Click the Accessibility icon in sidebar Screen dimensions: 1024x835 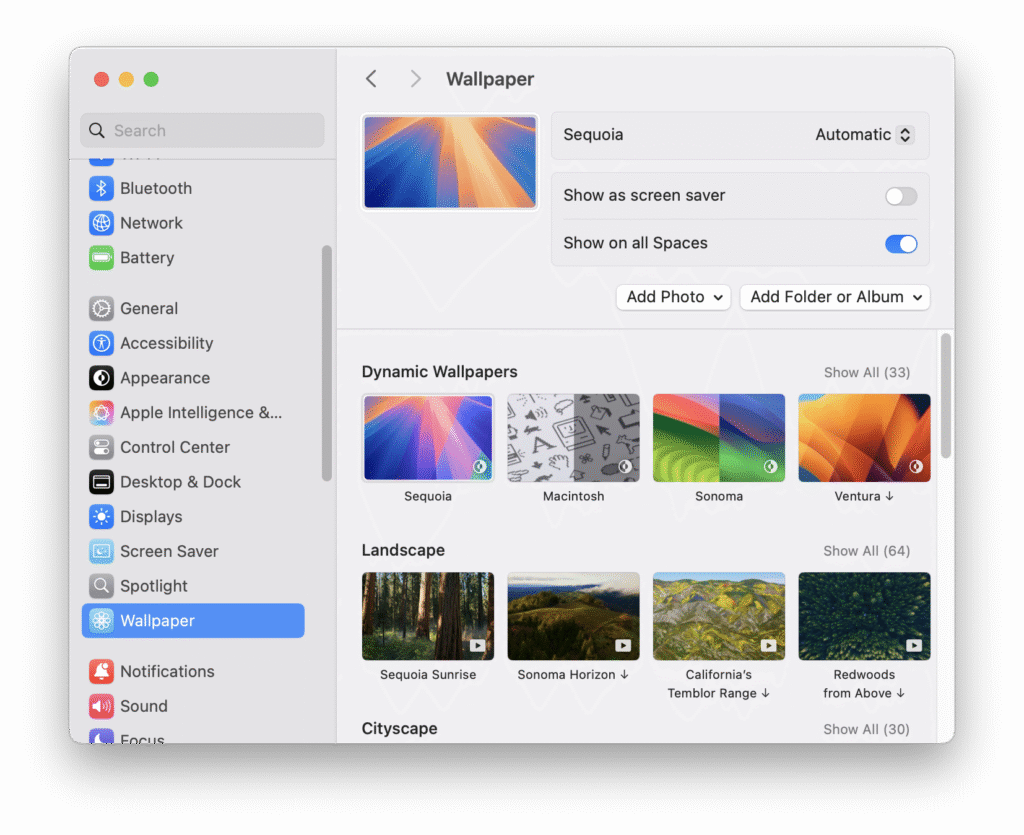[x=101, y=343]
